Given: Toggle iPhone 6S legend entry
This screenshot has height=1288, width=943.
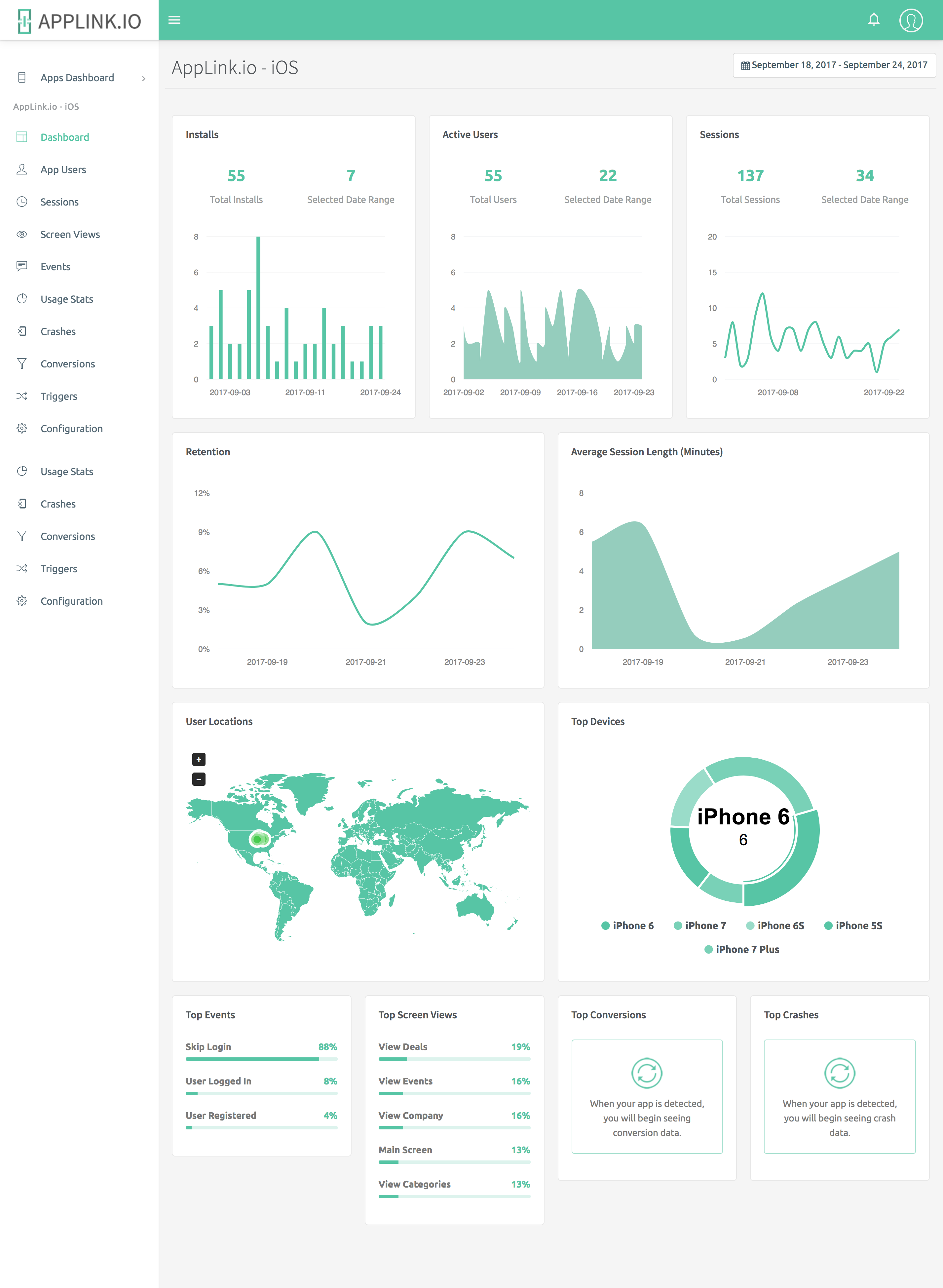Looking at the screenshot, I should (x=775, y=926).
